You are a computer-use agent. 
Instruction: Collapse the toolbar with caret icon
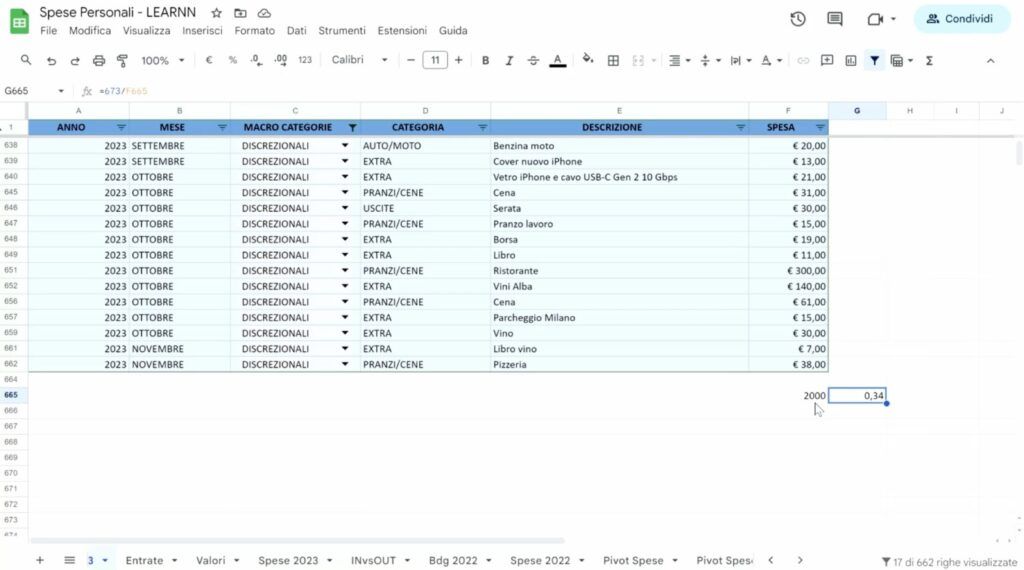coord(990,61)
